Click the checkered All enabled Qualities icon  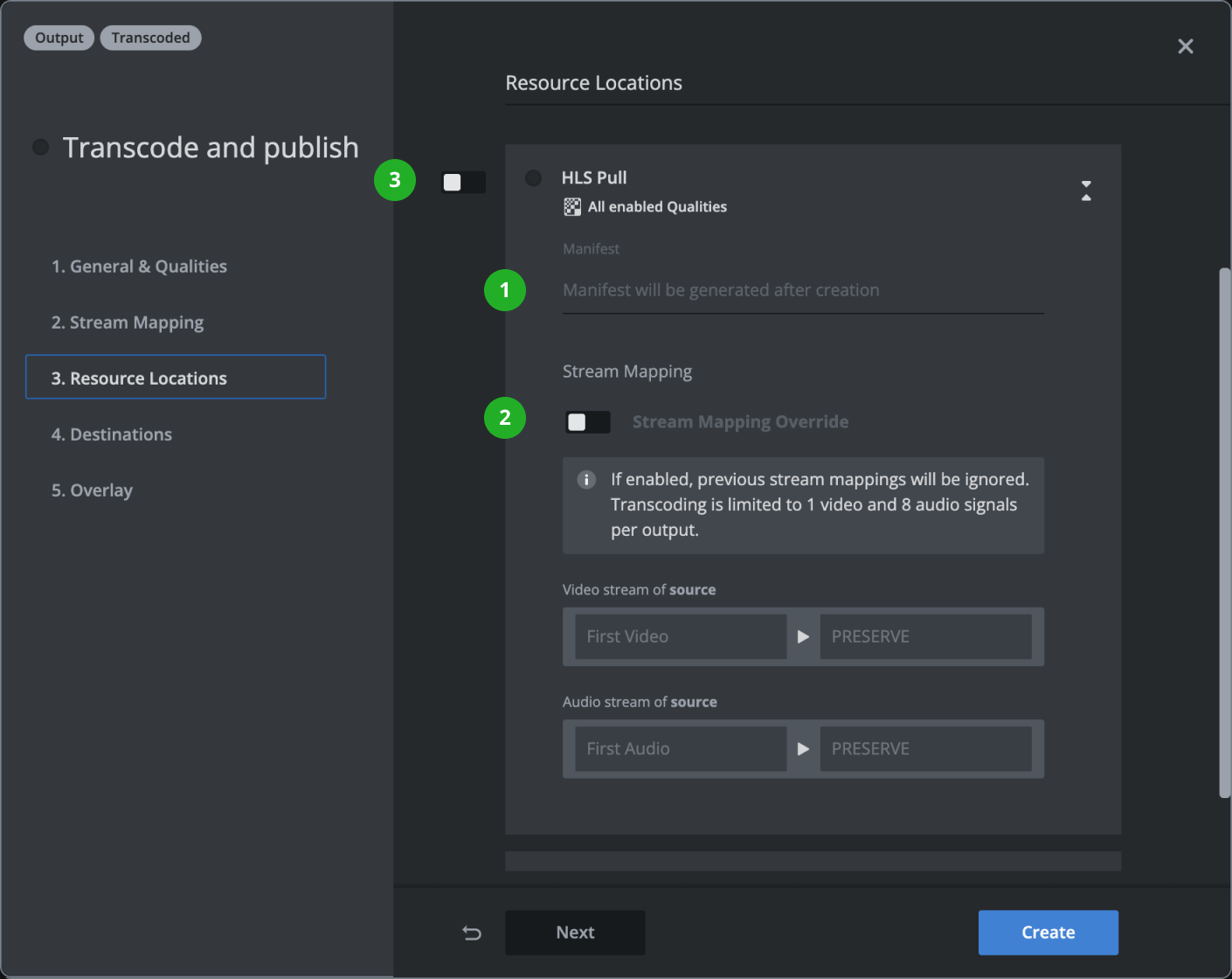(x=572, y=207)
